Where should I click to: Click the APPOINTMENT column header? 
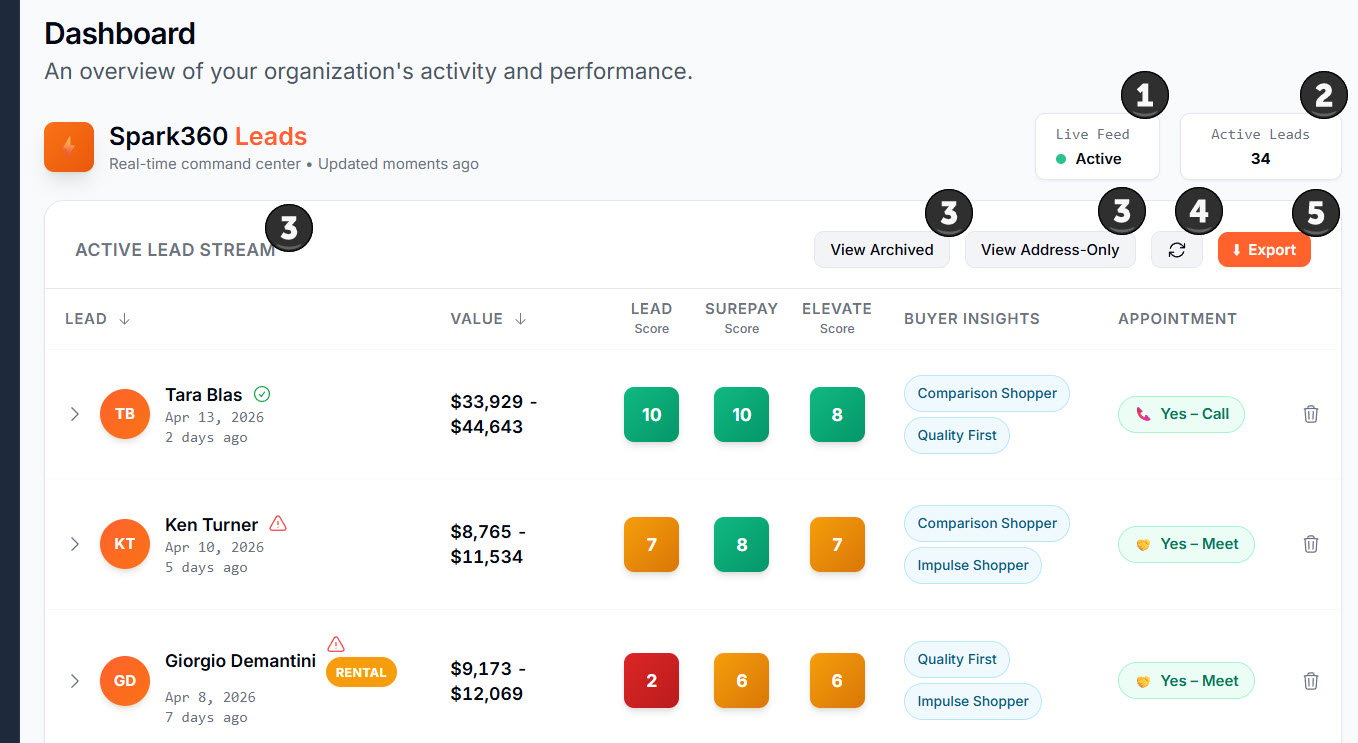pyautogui.click(x=1177, y=319)
